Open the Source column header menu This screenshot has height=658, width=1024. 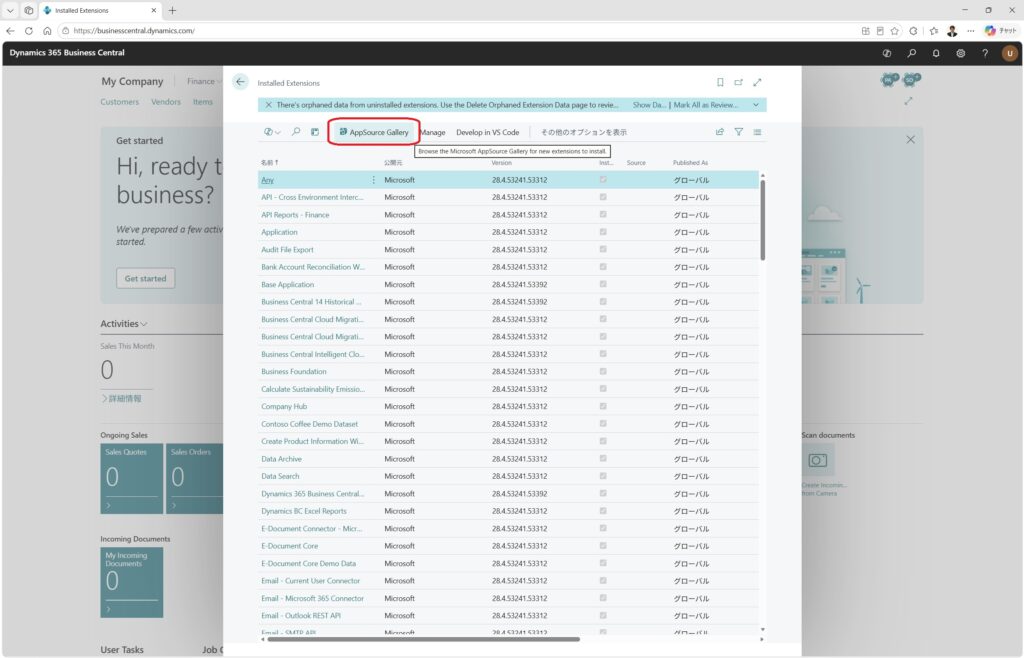tap(636, 163)
